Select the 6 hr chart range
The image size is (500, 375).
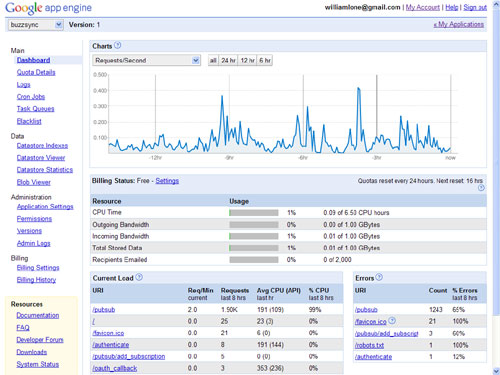click(265, 60)
